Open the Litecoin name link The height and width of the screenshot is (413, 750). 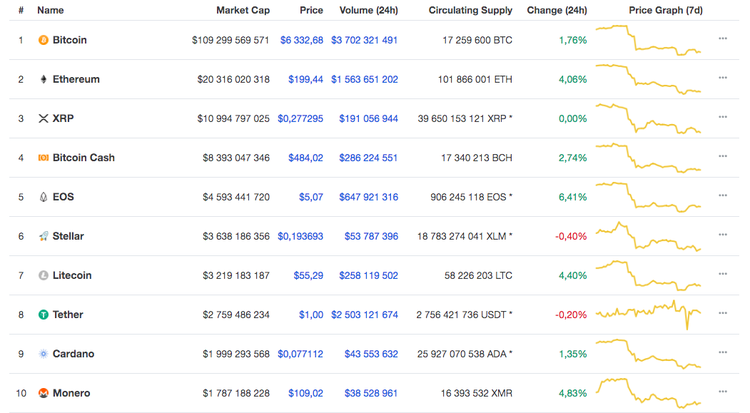point(72,276)
